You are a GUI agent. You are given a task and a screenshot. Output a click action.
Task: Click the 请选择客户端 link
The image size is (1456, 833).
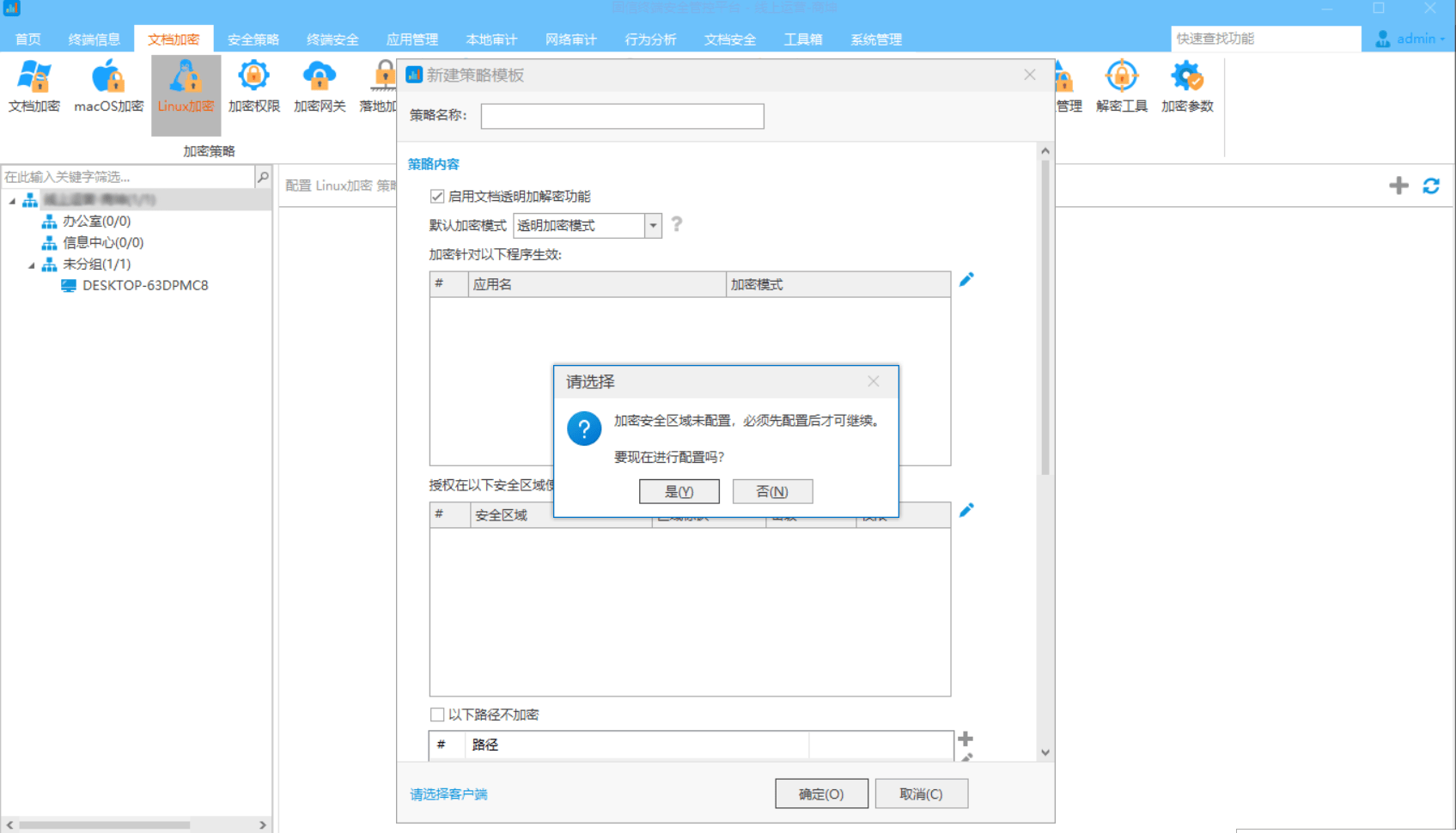tap(448, 794)
